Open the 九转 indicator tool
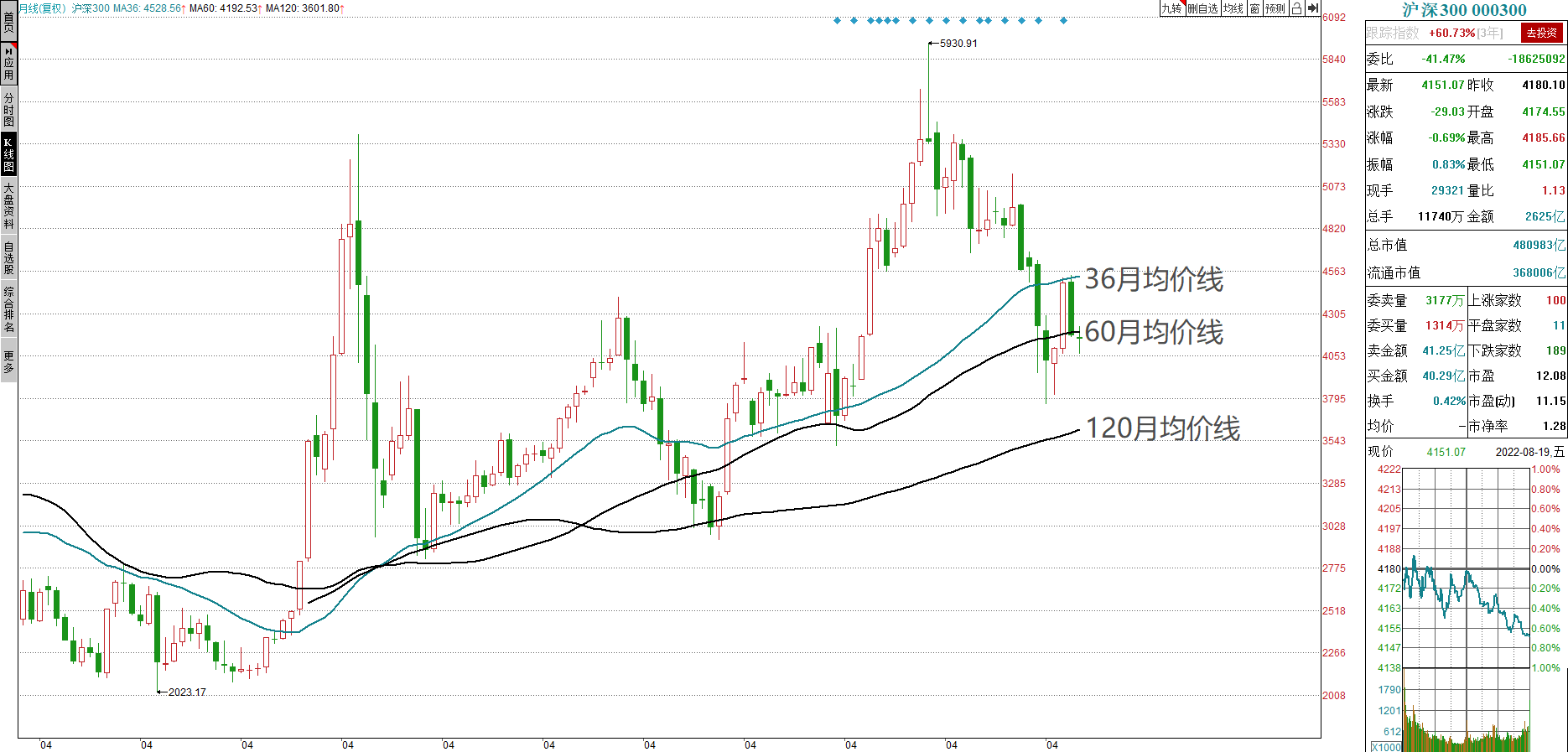This screenshot has width=1568, height=752. click(x=1171, y=8)
